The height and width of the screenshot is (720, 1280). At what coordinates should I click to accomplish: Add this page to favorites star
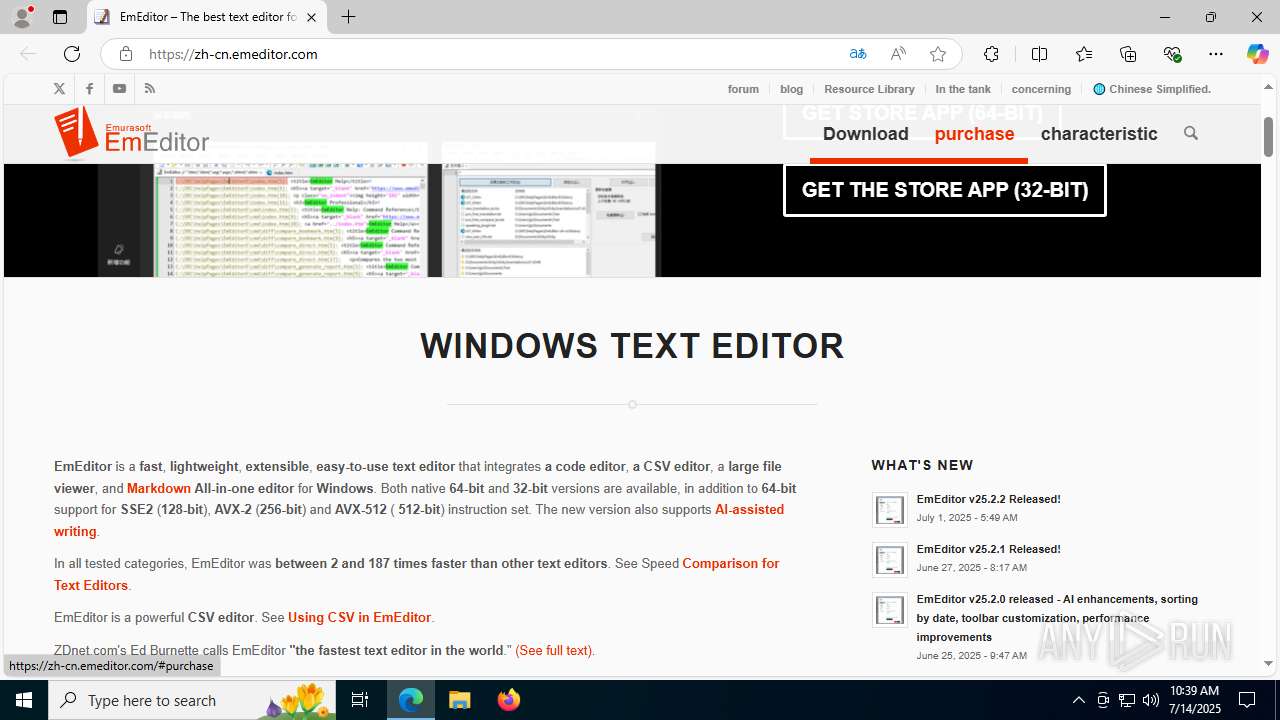(938, 54)
